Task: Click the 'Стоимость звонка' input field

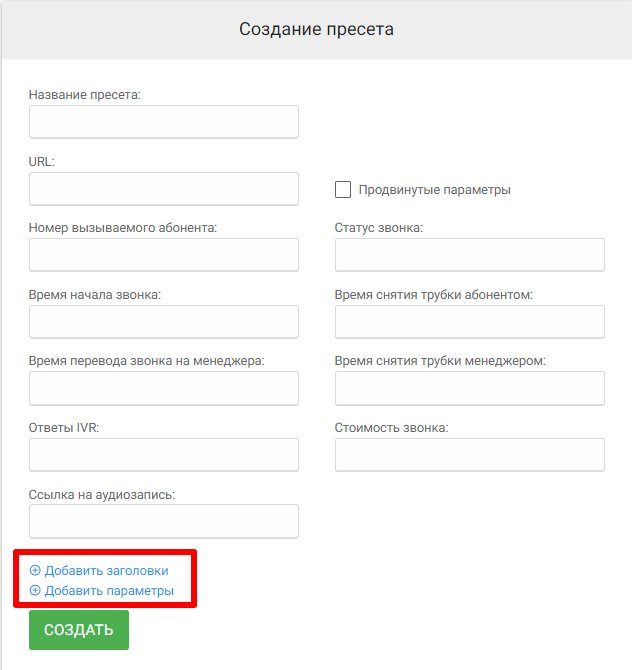Action: [x=469, y=455]
